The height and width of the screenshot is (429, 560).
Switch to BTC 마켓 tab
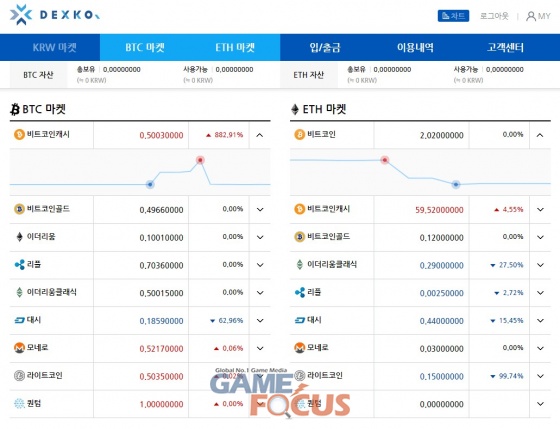(145, 48)
